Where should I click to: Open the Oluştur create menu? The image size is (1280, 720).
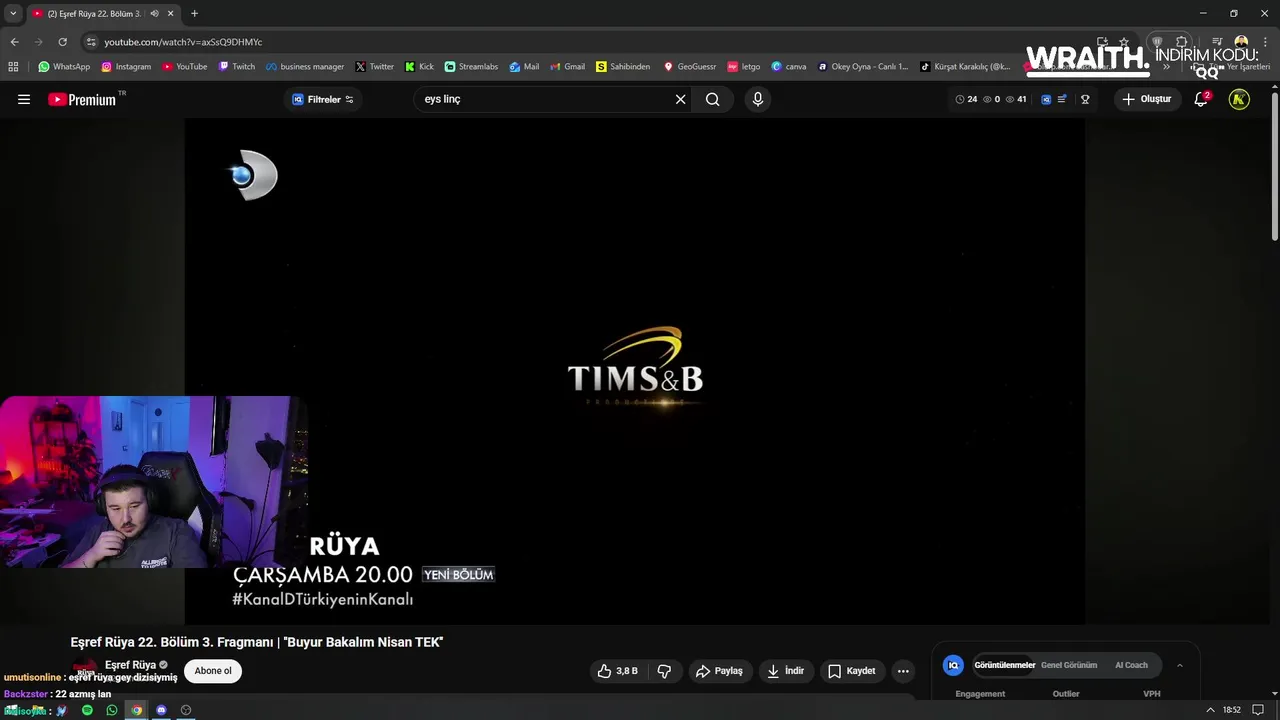tap(1146, 99)
